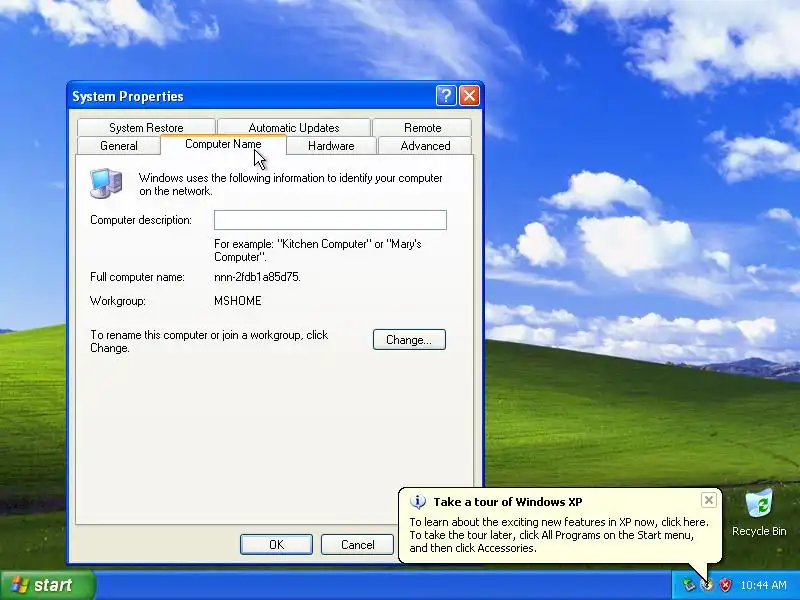Click the Security Center red shield tray icon

[725, 585]
